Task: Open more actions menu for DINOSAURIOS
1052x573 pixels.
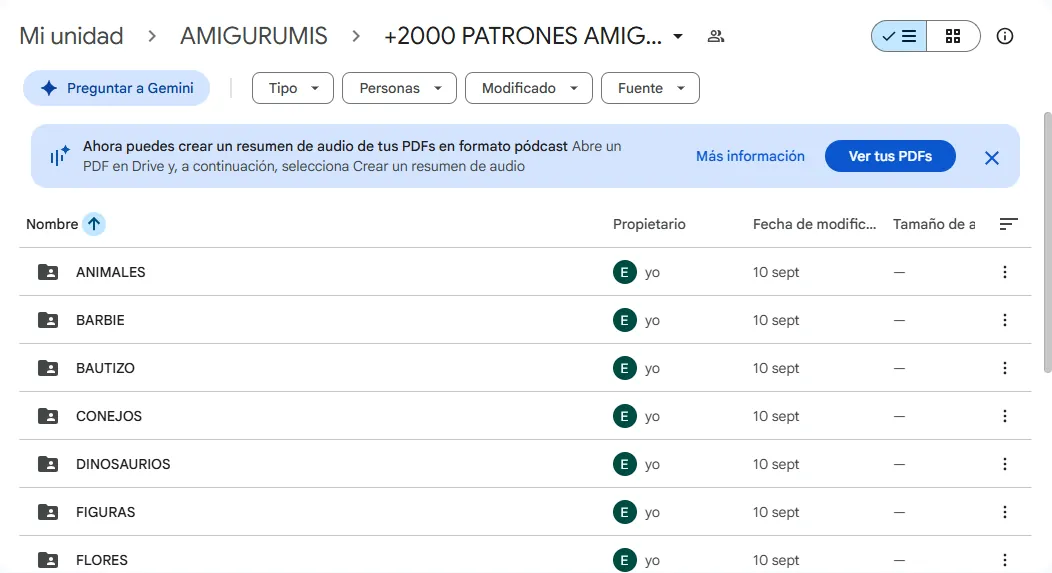Action: pyautogui.click(x=1004, y=464)
